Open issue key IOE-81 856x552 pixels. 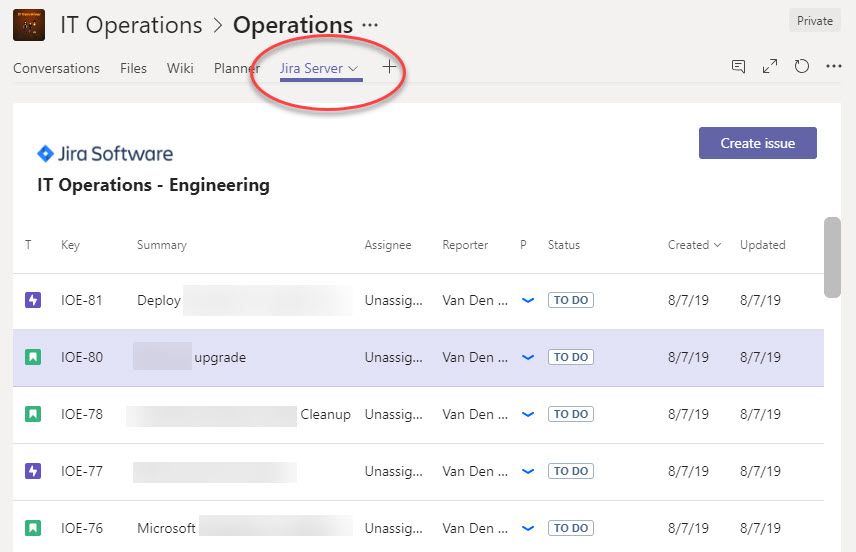[82, 300]
